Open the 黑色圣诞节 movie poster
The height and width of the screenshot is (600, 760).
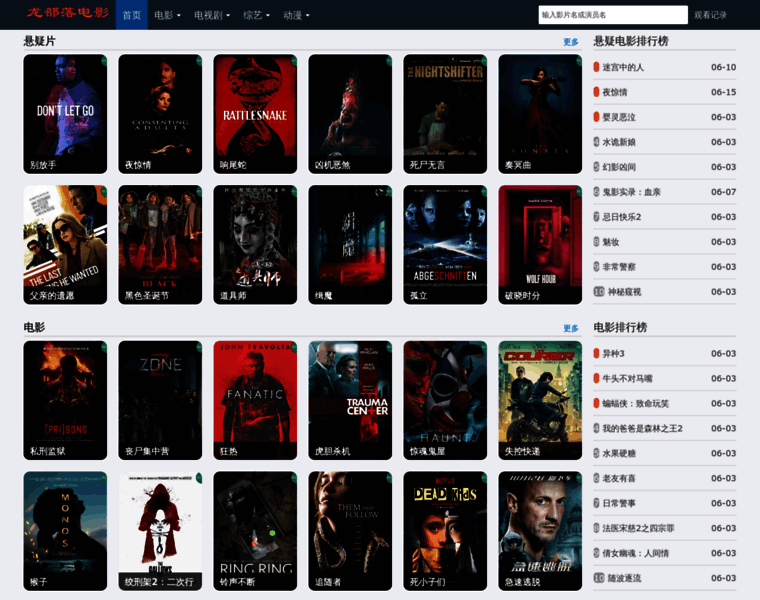coord(160,245)
